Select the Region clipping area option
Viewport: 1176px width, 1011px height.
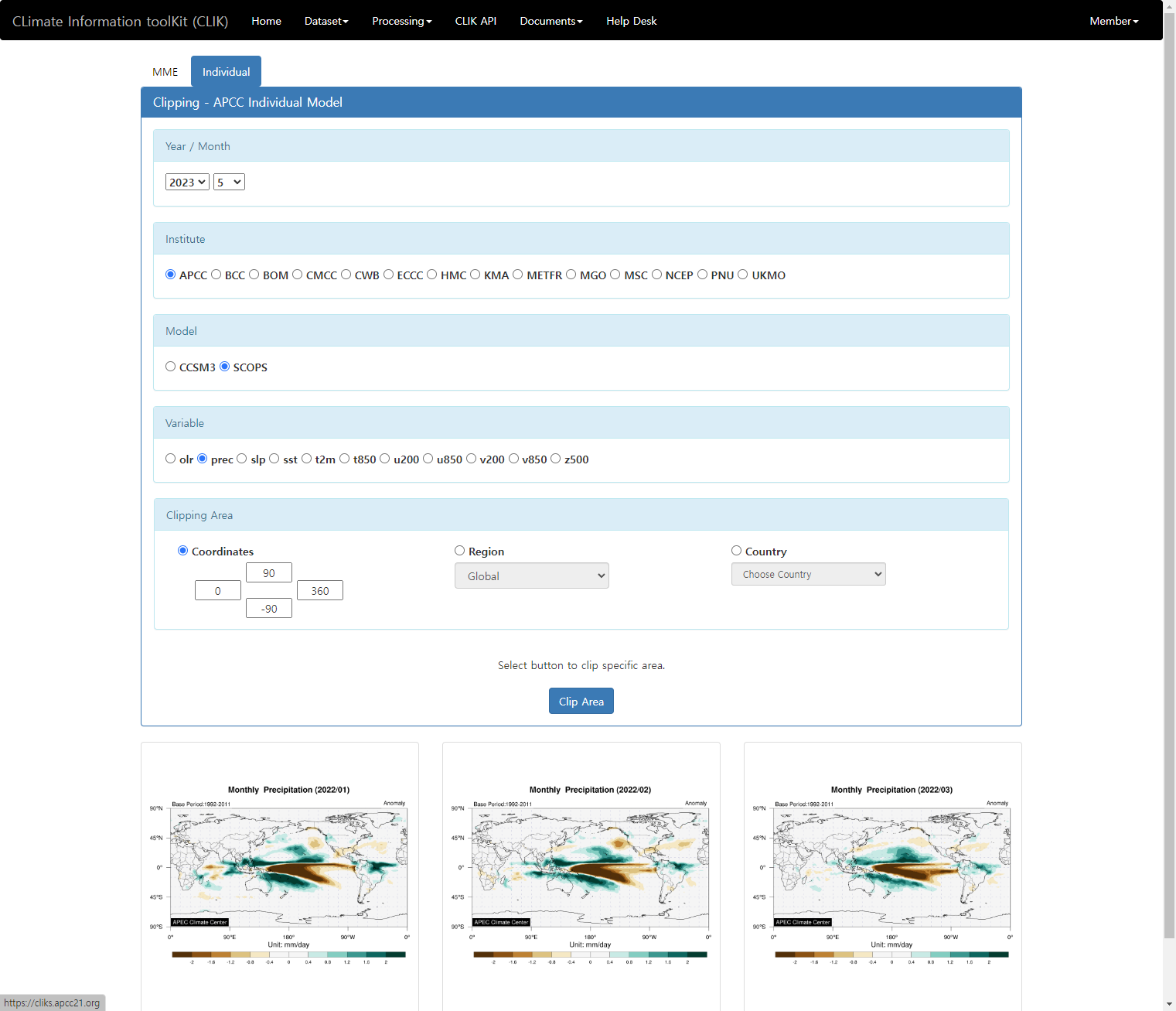pyautogui.click(x=460, y=551)
